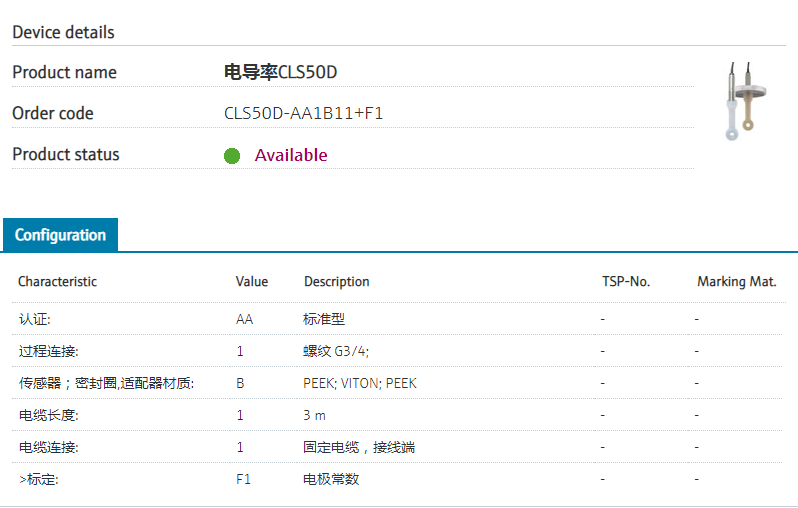Click the PEEK; VITON; PEEK description
Image resolution: width=798 pixels, height=508 pixels.
coord(360,383)
